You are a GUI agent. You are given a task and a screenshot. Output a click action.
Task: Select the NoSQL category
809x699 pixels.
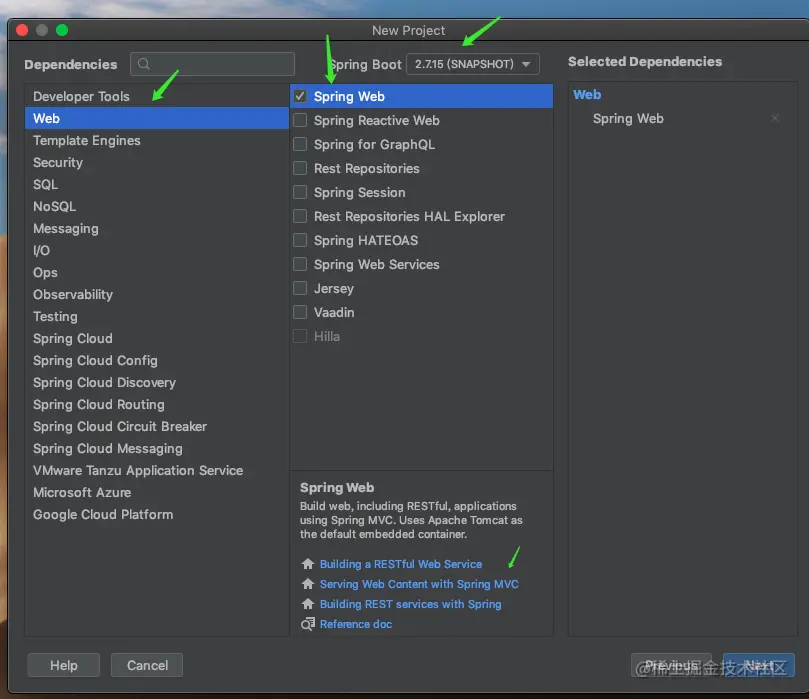click(157, 206)
